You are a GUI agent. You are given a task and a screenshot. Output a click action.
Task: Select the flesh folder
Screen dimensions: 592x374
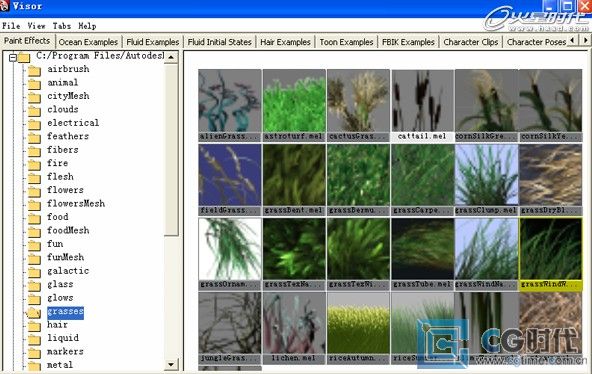click(x=60, y=177)
